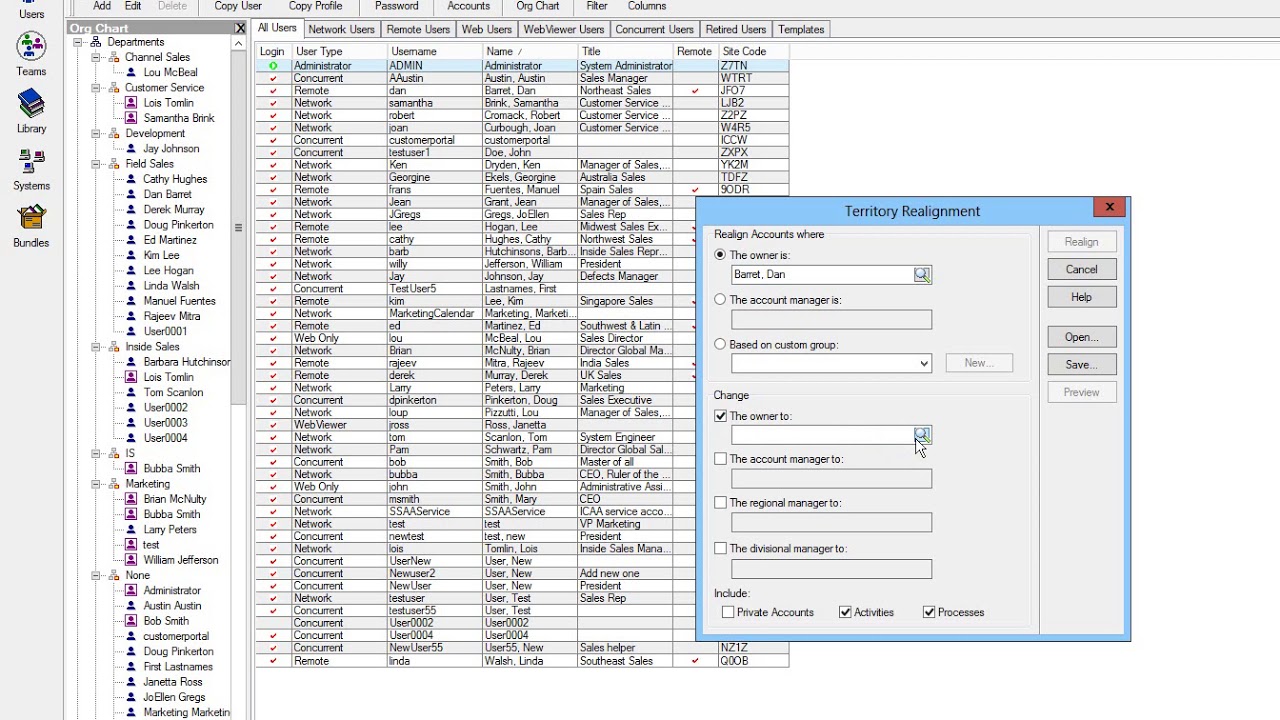Click the Open... button in the dialog
1280x720 pixels.
(x=1081, y=337)
